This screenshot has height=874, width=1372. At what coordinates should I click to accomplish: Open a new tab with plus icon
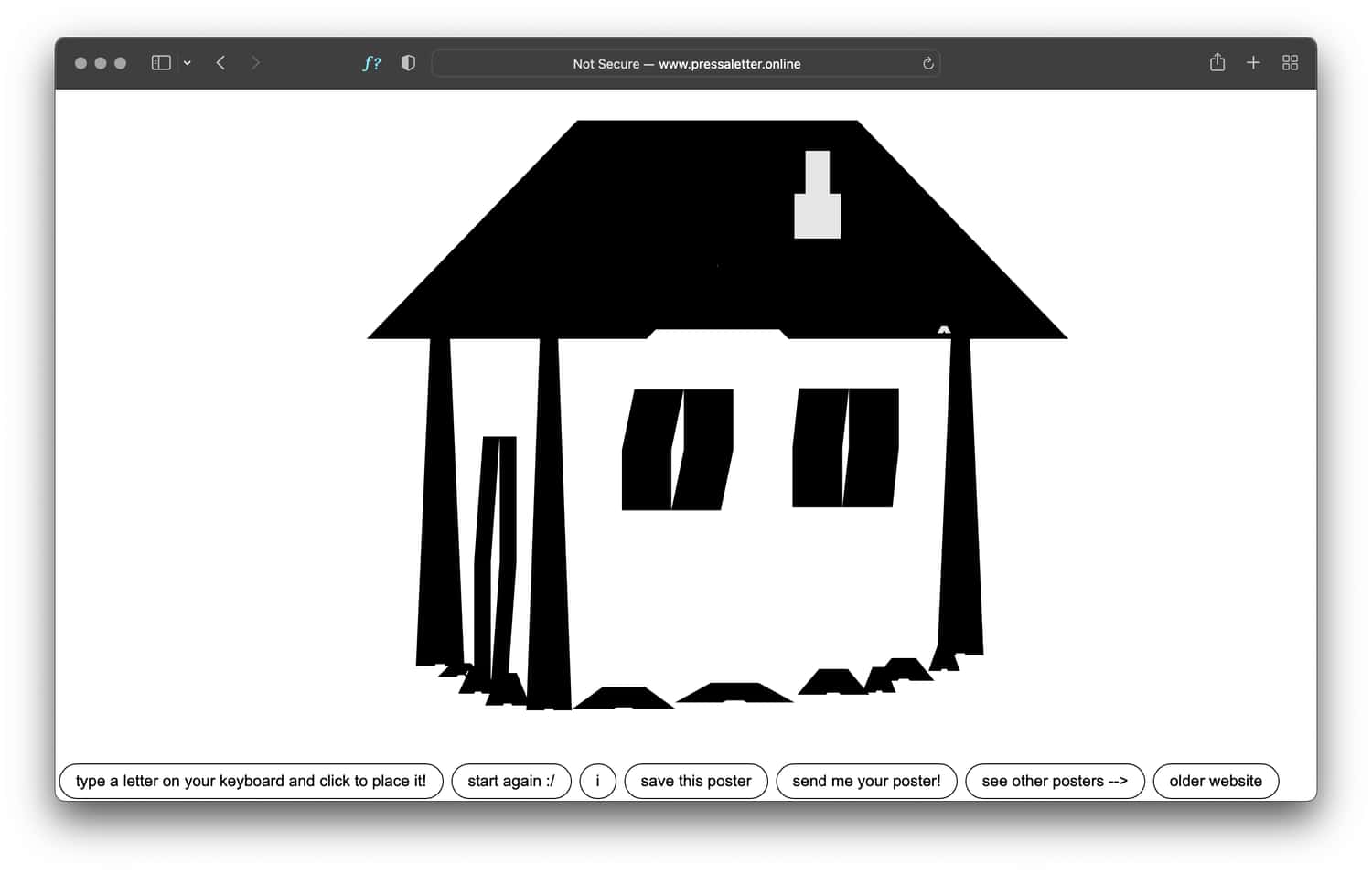pyautogui.click(x=1253, y=62)
